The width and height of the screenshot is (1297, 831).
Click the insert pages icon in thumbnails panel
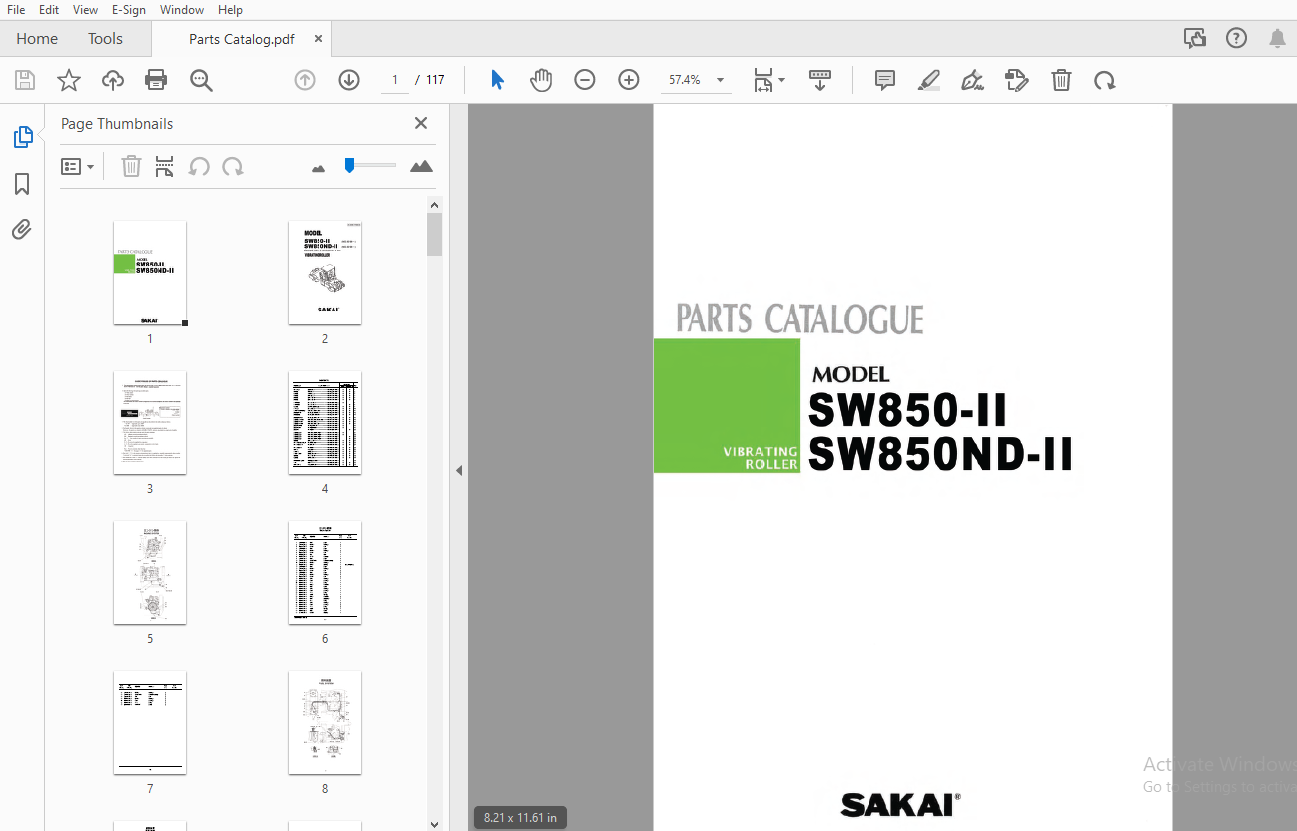click(x=165, y=167)
